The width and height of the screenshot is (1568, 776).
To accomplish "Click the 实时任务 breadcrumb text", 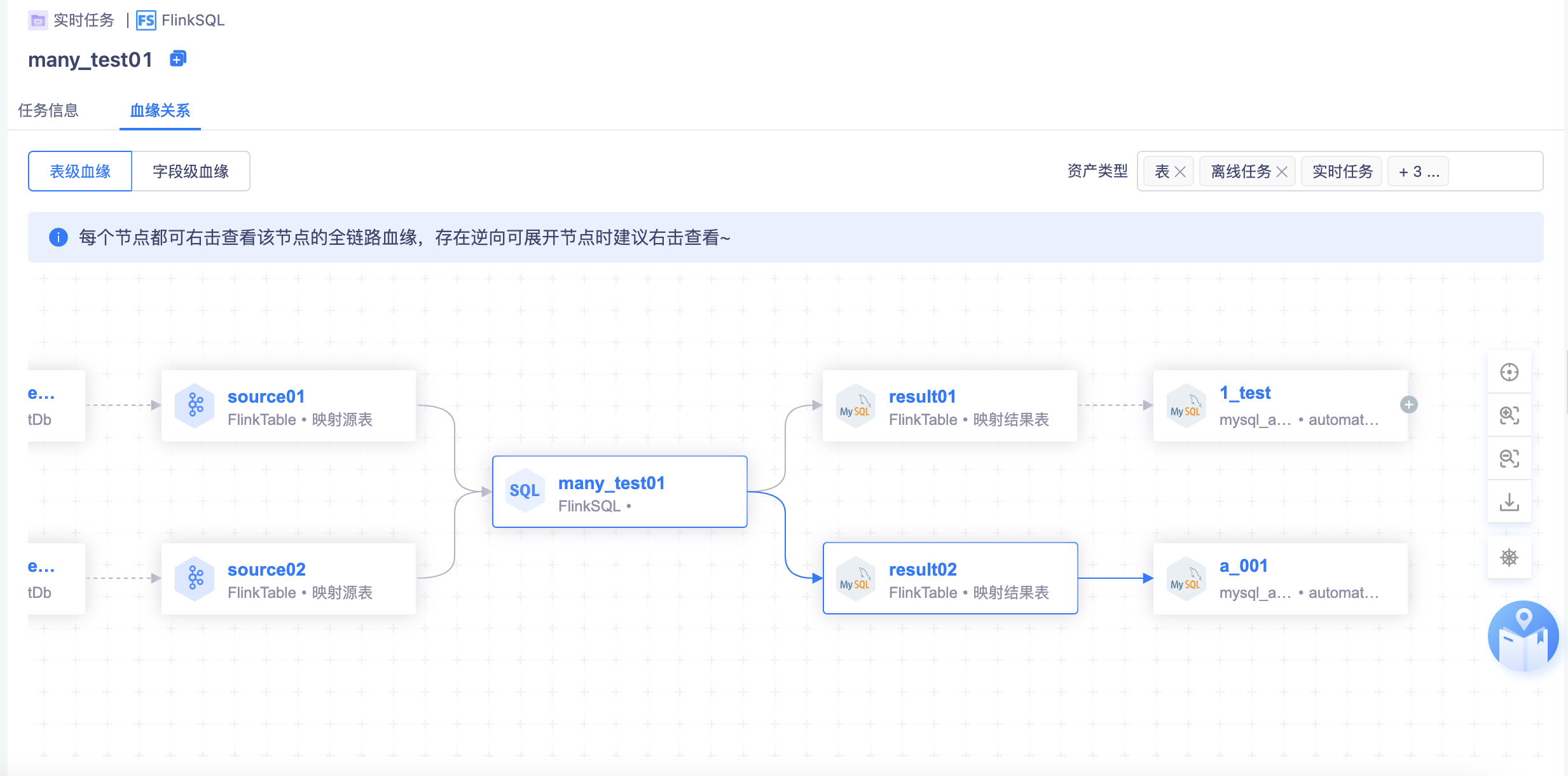I will [83, 20].
